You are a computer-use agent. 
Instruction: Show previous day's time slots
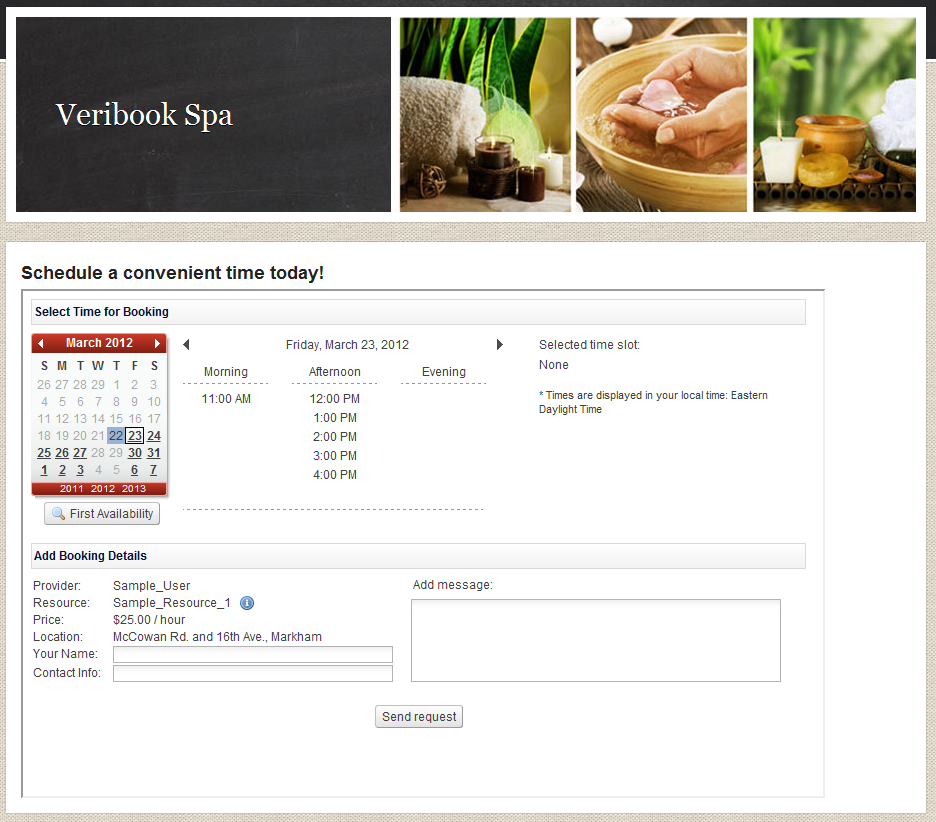186,344
